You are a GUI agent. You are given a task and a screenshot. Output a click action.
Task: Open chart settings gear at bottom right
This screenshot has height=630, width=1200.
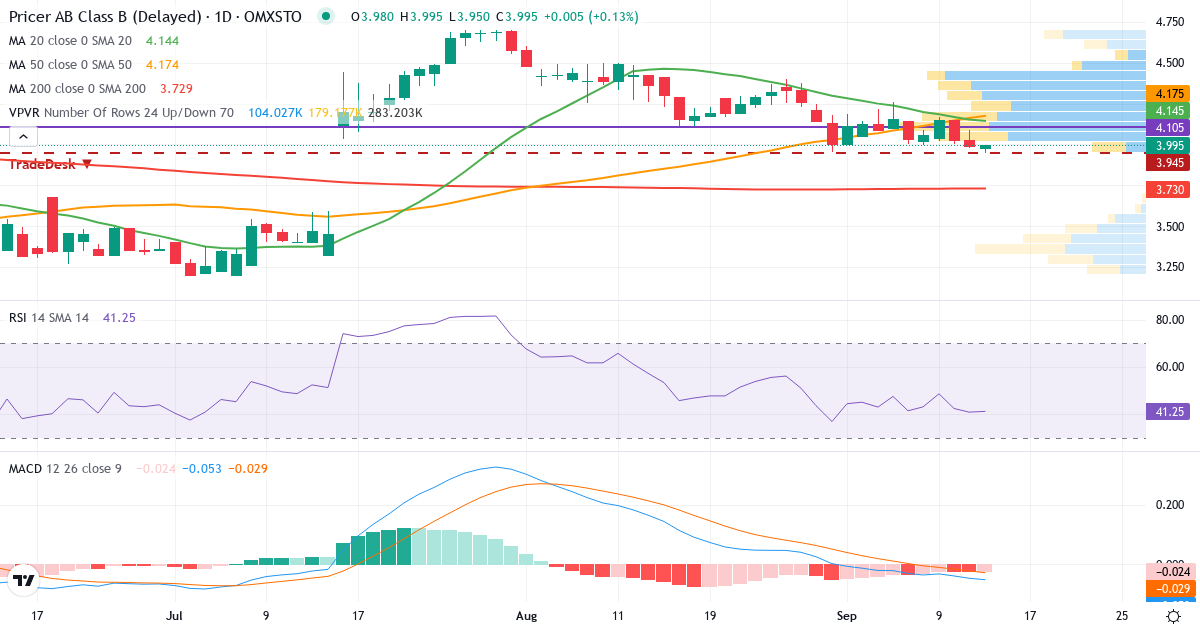pos(1173,616)
